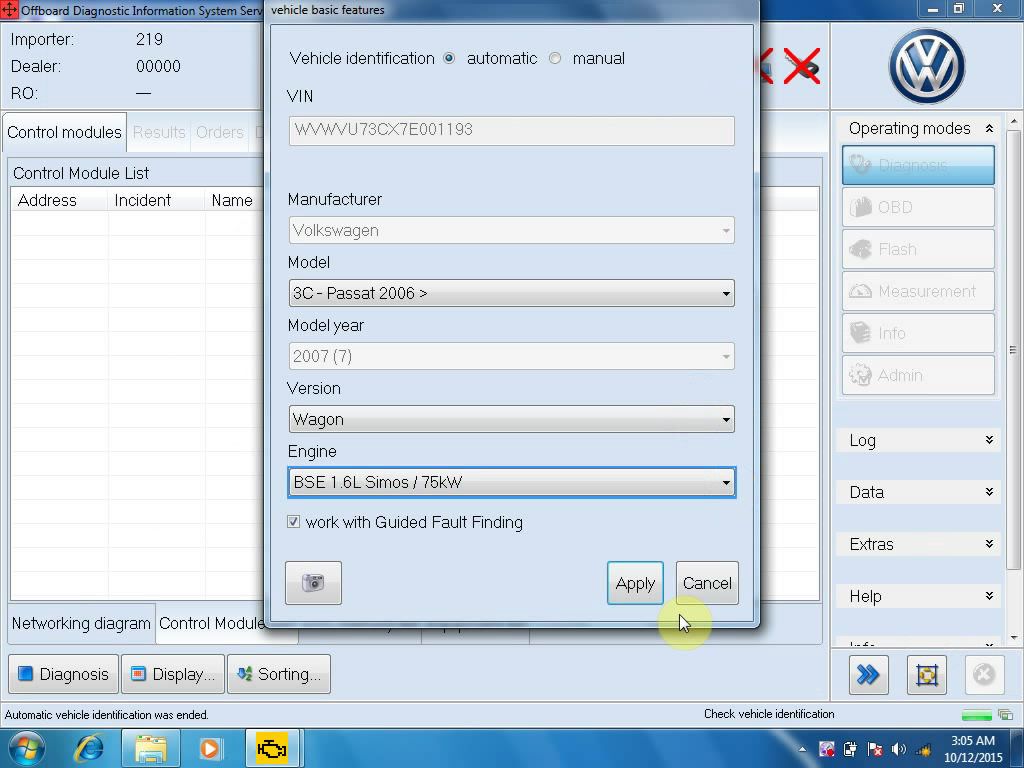
Task: Click the Sorting... button
Action: click(279, 674)
